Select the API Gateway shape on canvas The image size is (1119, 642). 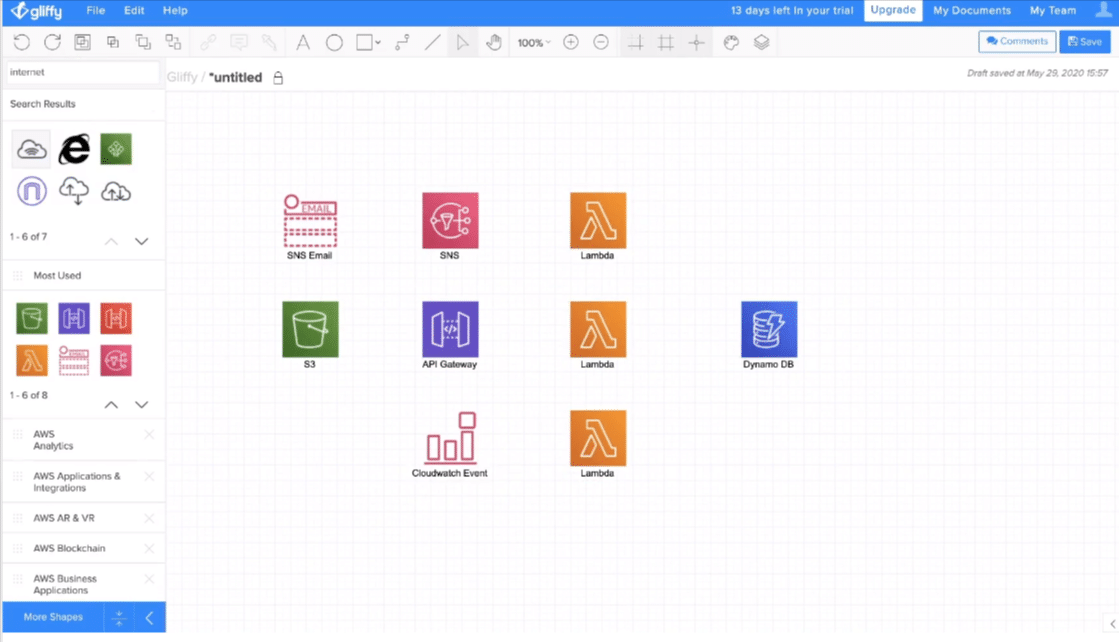[x=450, y=329]
